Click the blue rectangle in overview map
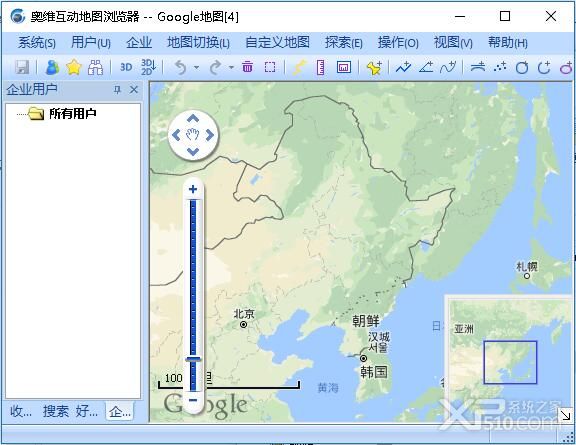Viewport: 576px width, 445px height. coord(510,362)
